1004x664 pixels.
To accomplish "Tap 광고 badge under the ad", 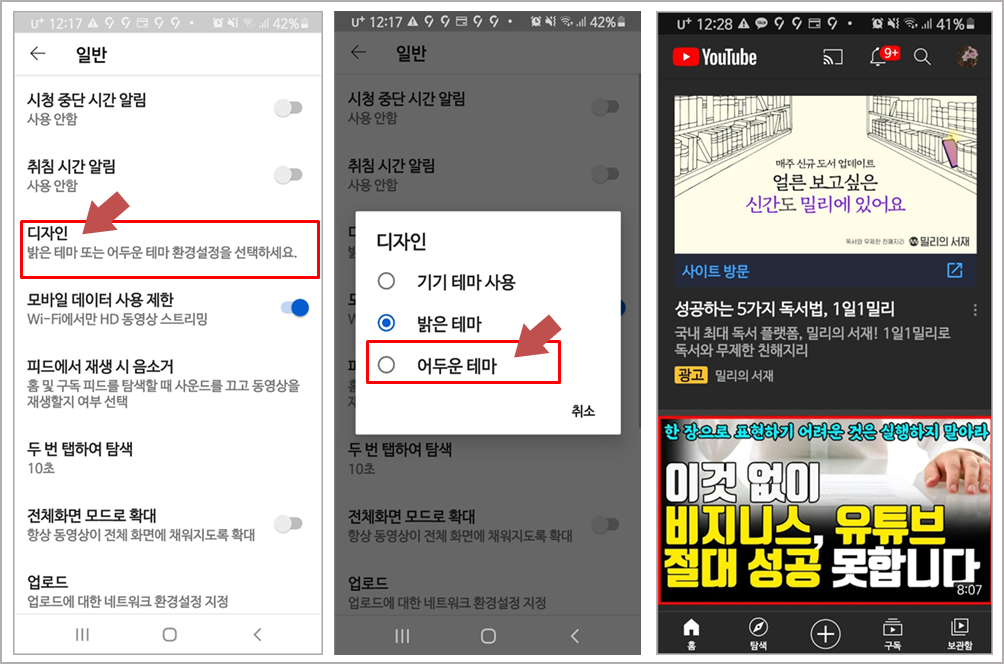I will coord(690,375).
